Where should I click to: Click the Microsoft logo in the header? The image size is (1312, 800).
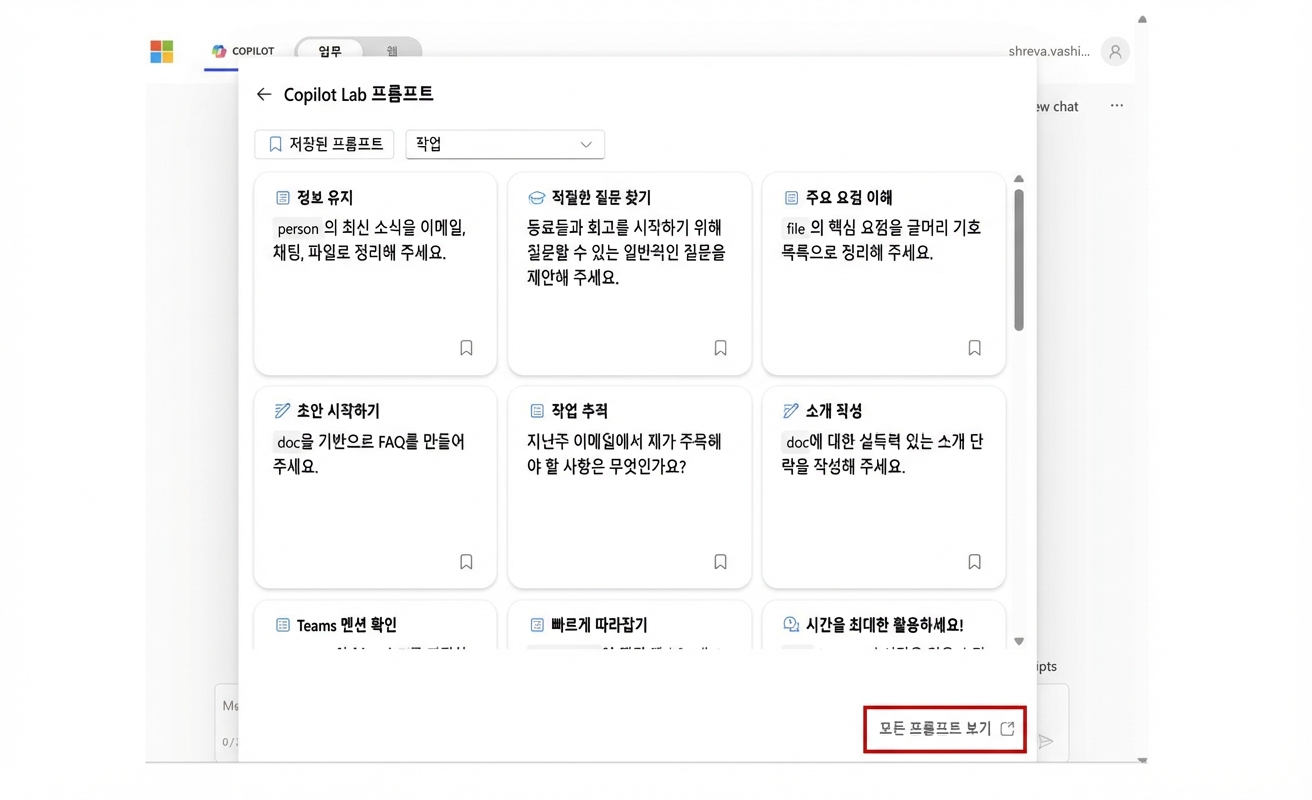[161, 51]
